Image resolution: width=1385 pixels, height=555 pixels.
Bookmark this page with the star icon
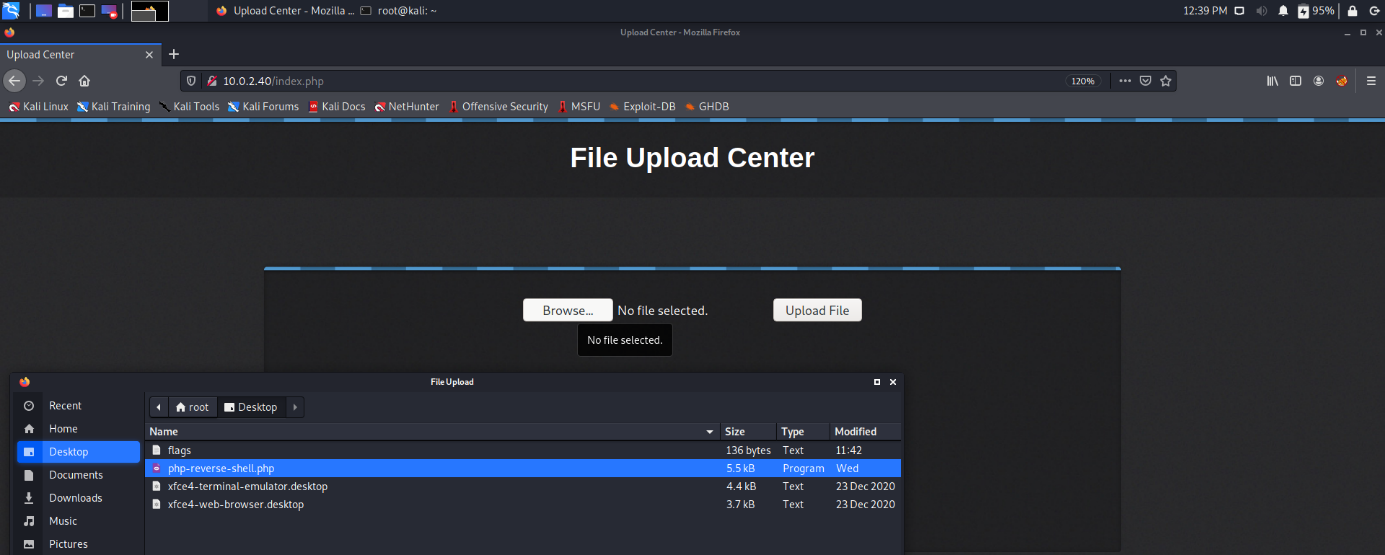tap(1166, 81)
